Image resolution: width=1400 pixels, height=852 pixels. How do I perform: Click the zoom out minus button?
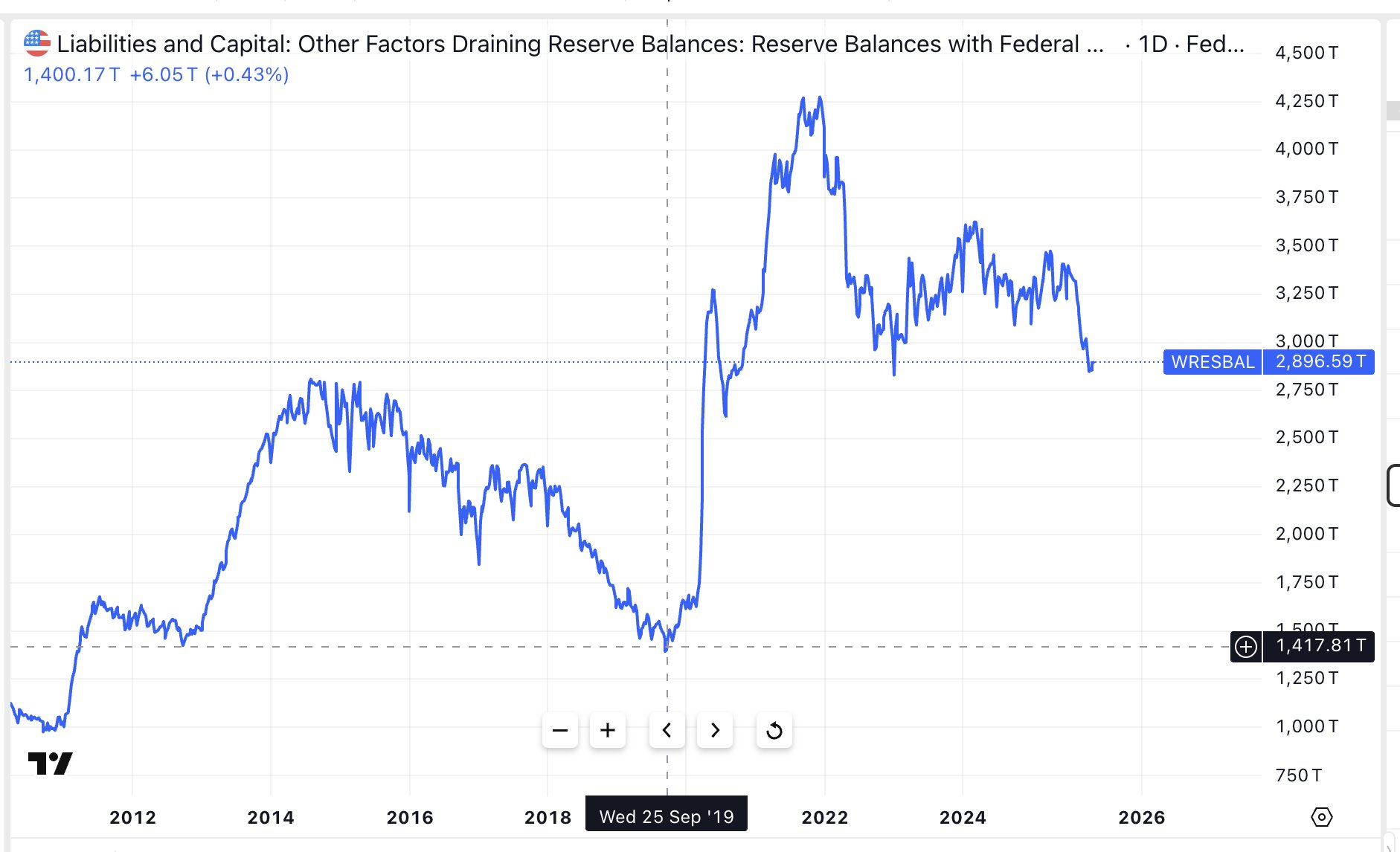point(560,730)
